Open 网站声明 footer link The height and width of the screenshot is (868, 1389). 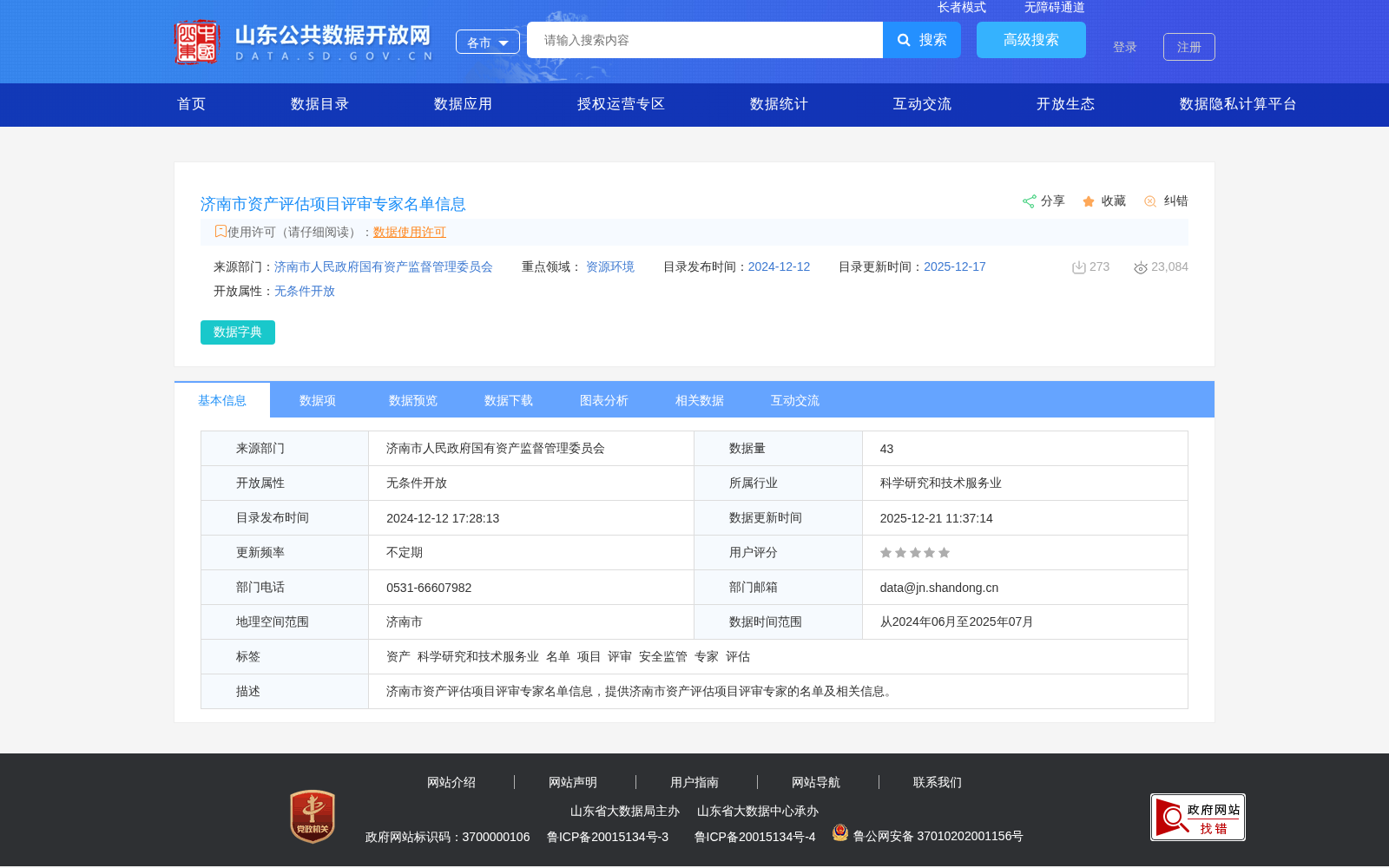click(x=573, y=783)
